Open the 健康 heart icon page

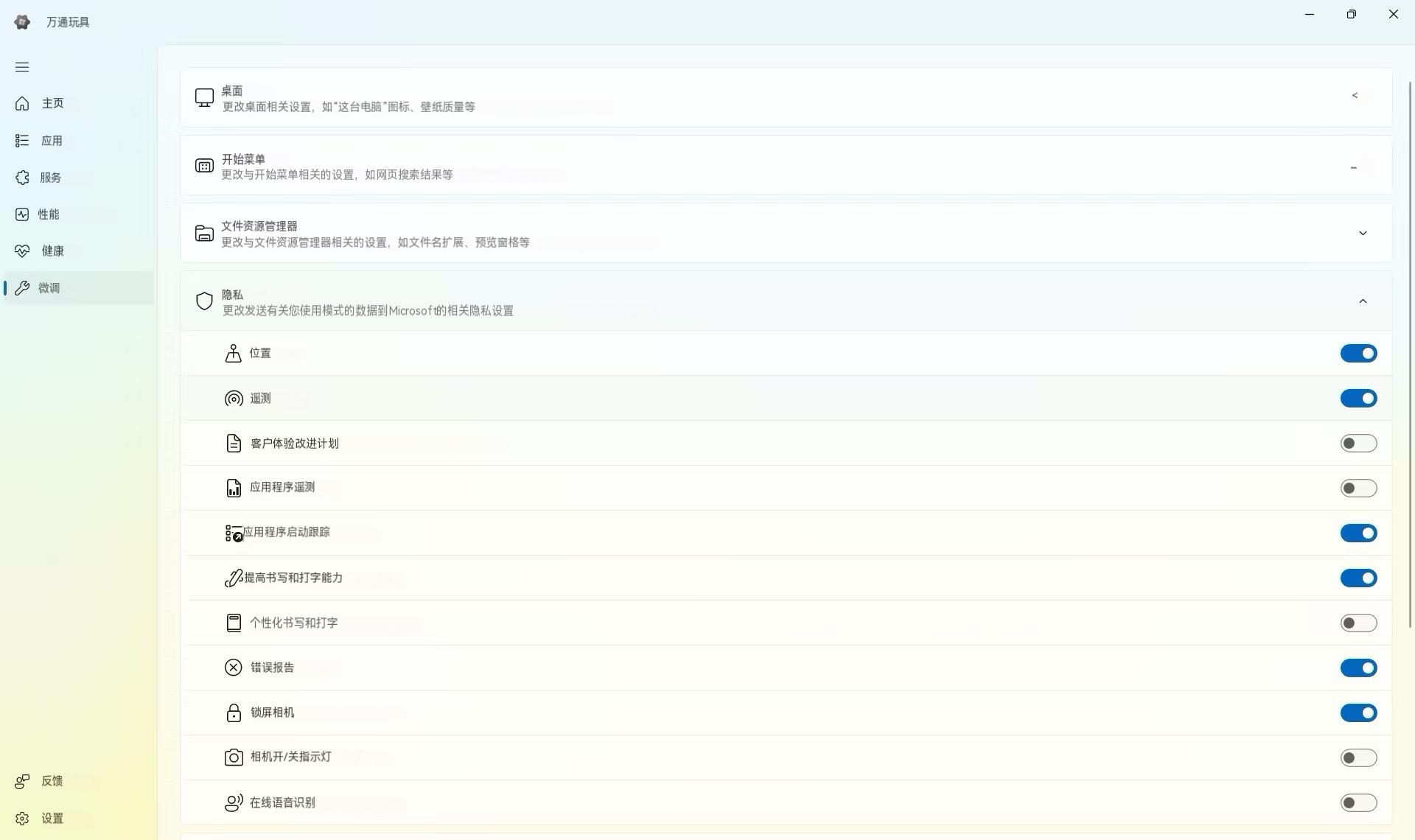(x=22, y=251)
